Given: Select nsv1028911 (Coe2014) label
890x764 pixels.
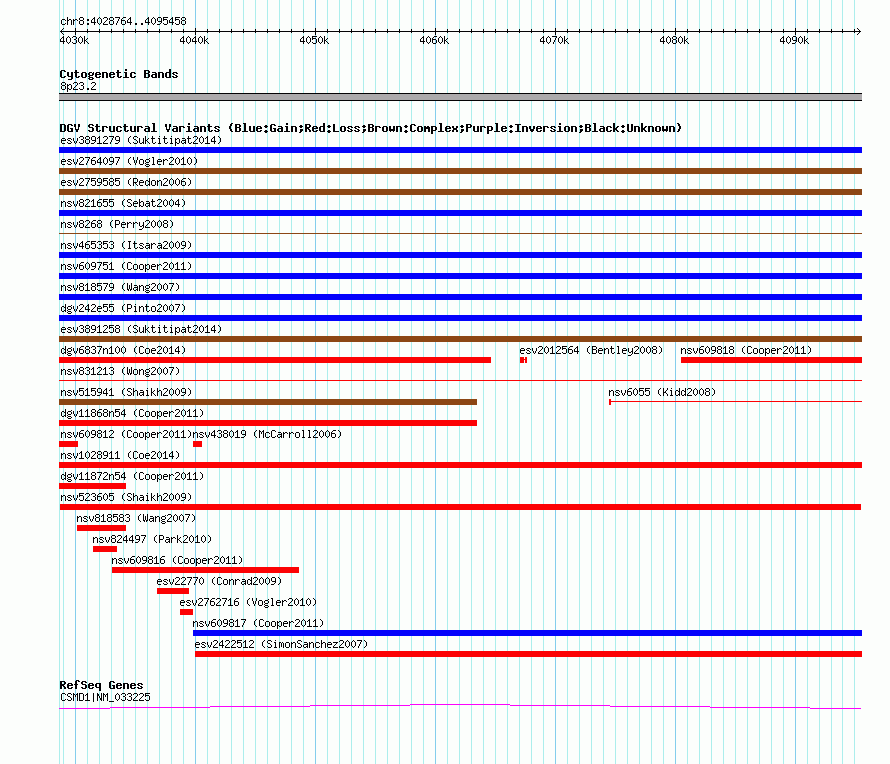Looking at the screenshot, I should (120, 455).
